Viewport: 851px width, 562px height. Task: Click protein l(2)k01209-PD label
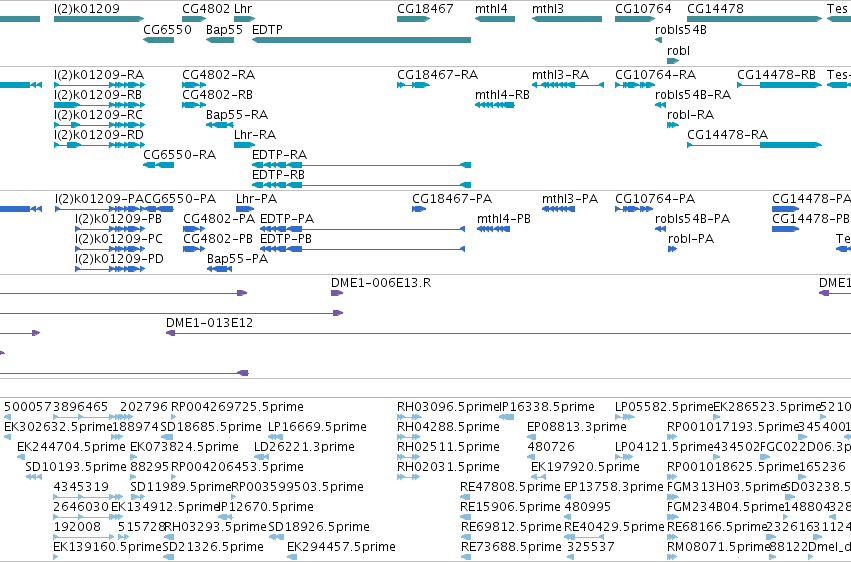tap(119, 259)
